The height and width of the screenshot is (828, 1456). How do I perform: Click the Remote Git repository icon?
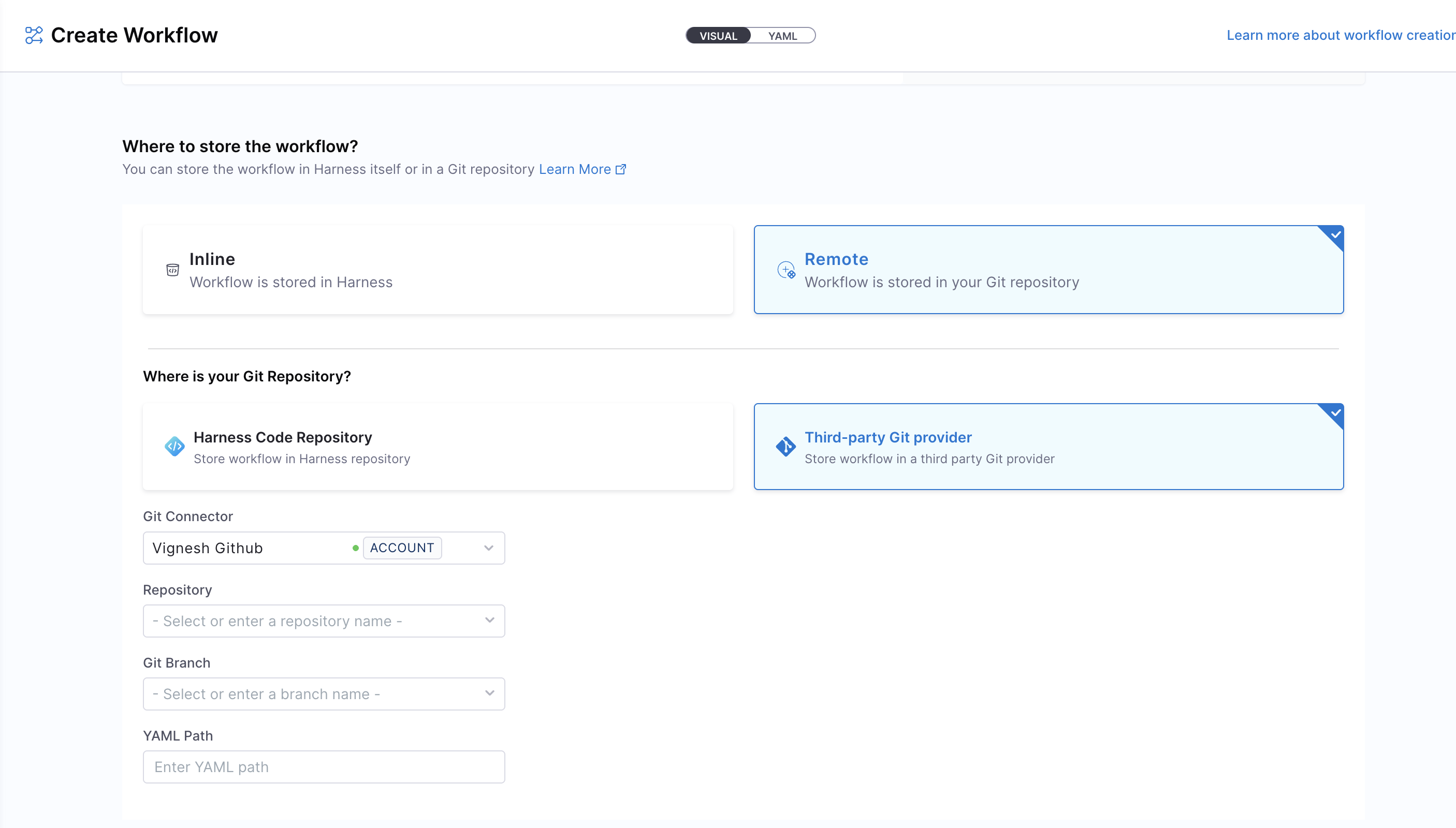(x=787, y=270)
